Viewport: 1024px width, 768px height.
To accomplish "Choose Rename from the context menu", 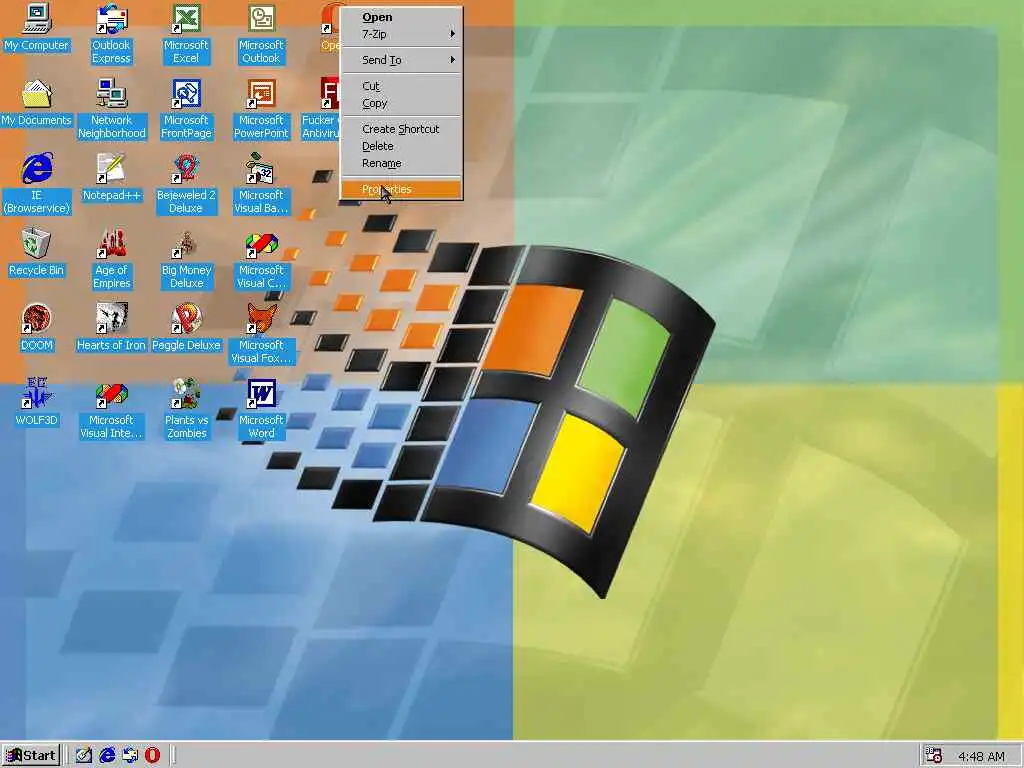I will pos(402,163).
